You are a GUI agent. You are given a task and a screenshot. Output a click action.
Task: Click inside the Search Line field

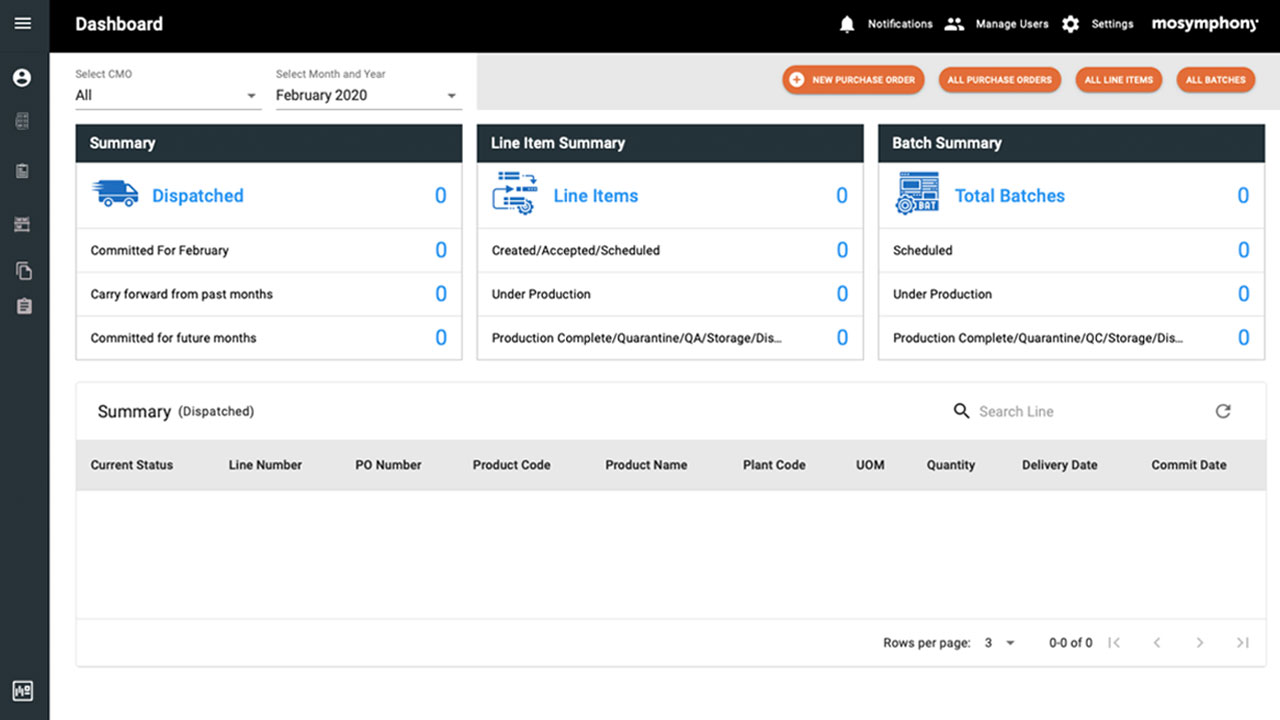[x=1016, y=411]
